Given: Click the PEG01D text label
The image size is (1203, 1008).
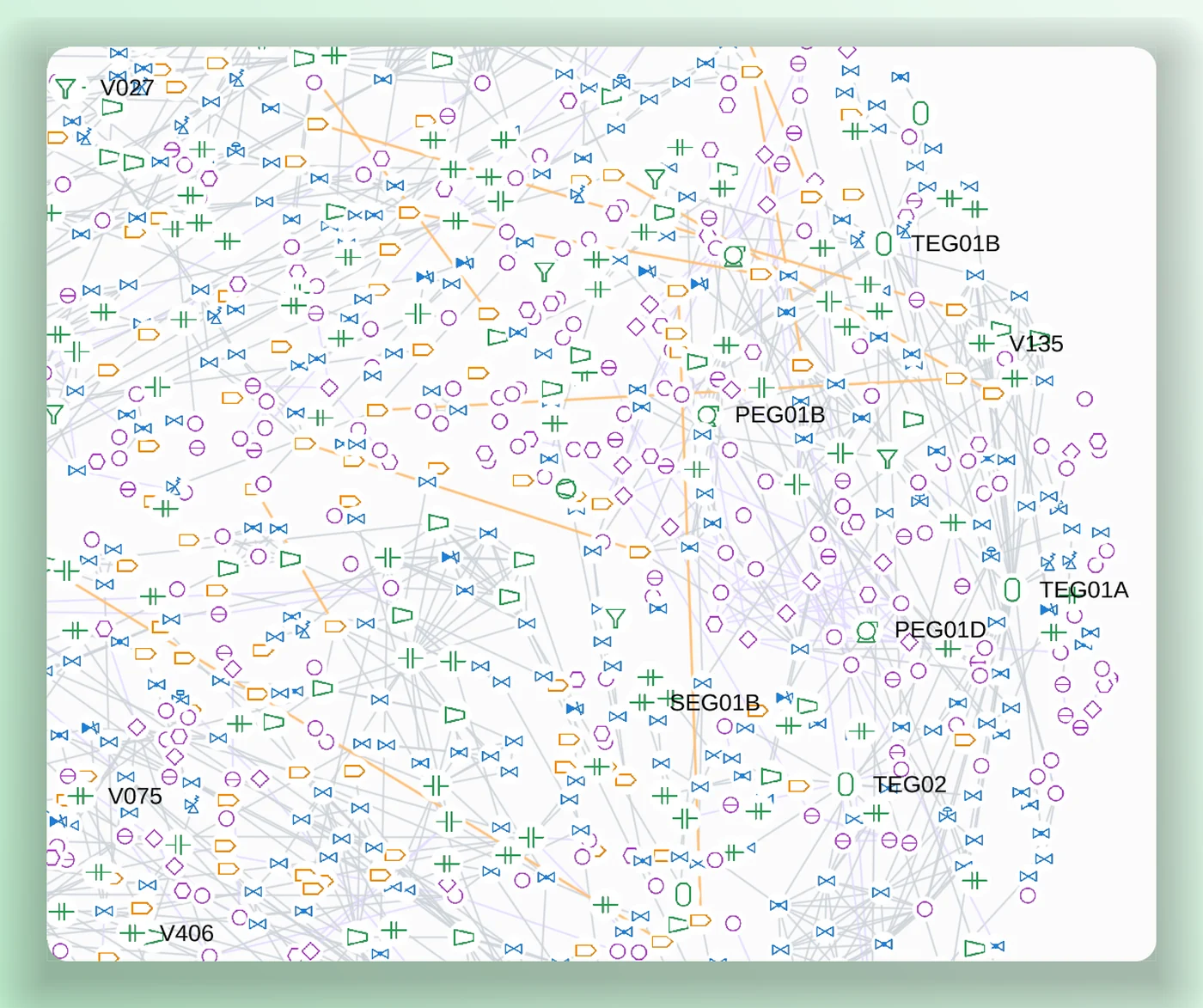Looking at the screenshot, I should pyautogui.click(x=940, y=630).
